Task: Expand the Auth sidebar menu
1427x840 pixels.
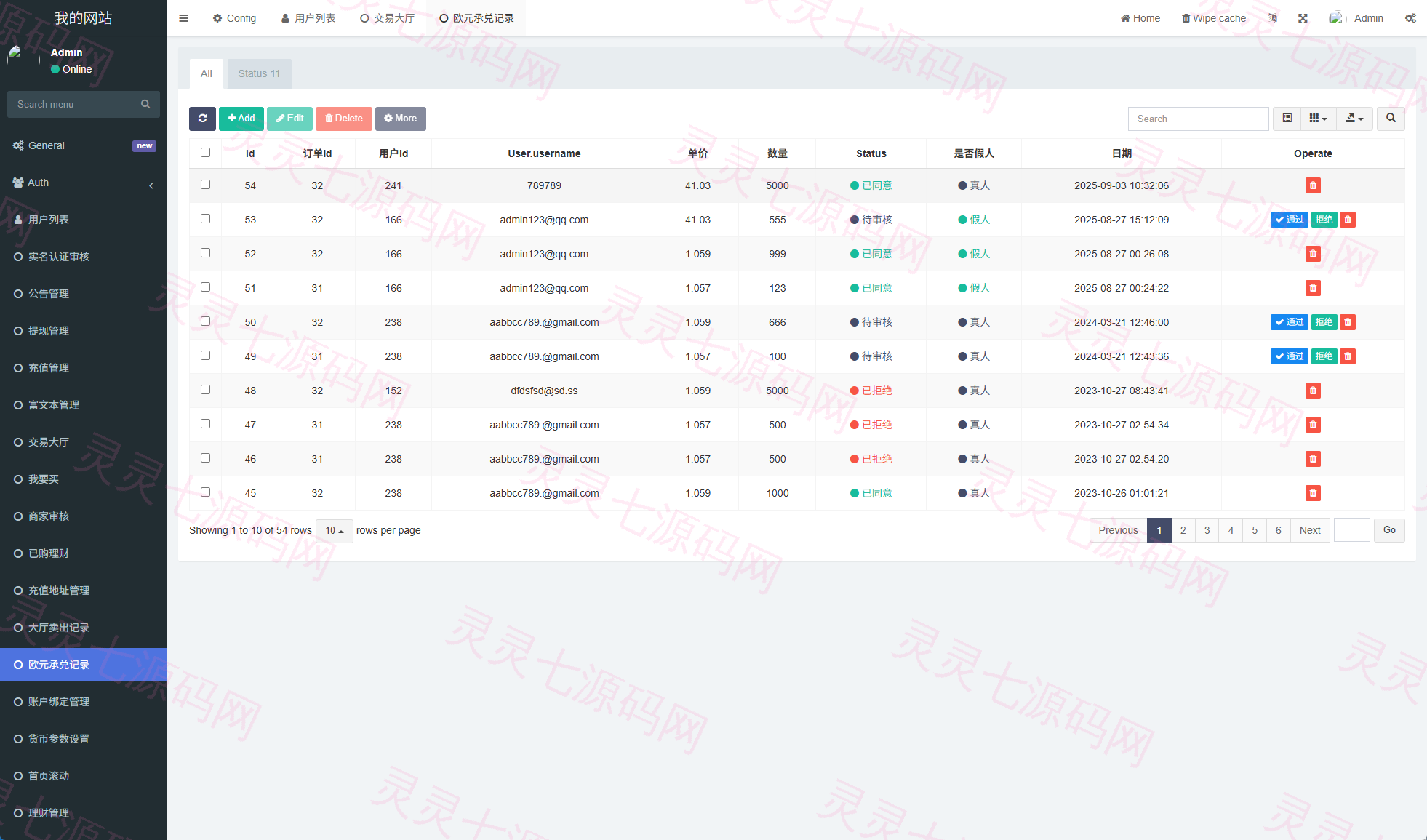Action: click(84, 183)
